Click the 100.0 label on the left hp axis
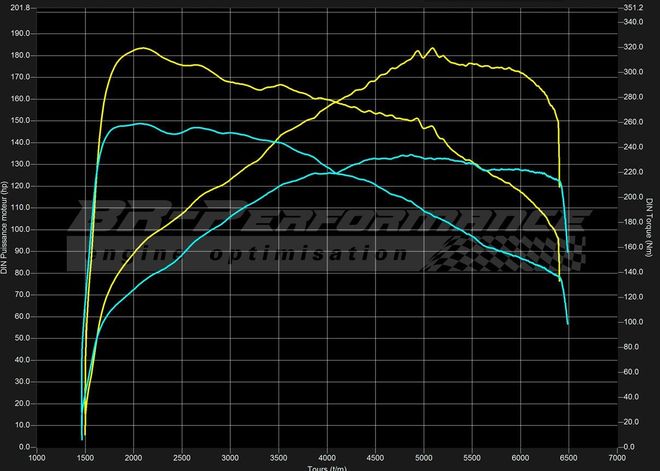This screenshot has height=471, width=660. [20, 229]
